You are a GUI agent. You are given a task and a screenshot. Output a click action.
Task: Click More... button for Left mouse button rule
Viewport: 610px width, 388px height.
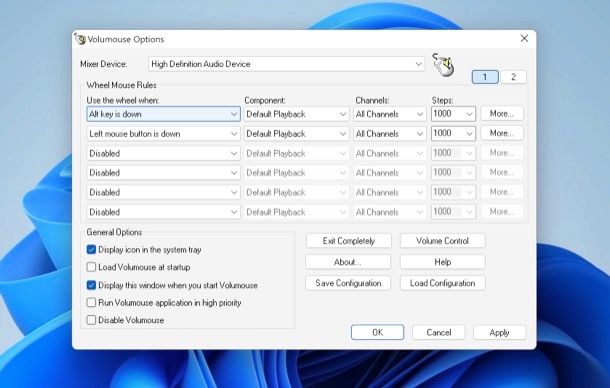[x=502, y=133]
